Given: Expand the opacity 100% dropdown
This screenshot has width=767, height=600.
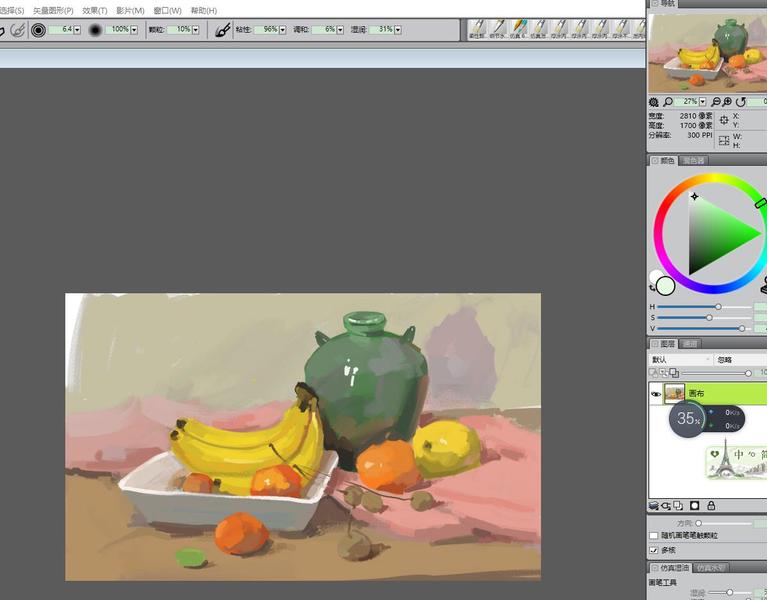Looking at the screenshot, I should [x=134, y=30].
